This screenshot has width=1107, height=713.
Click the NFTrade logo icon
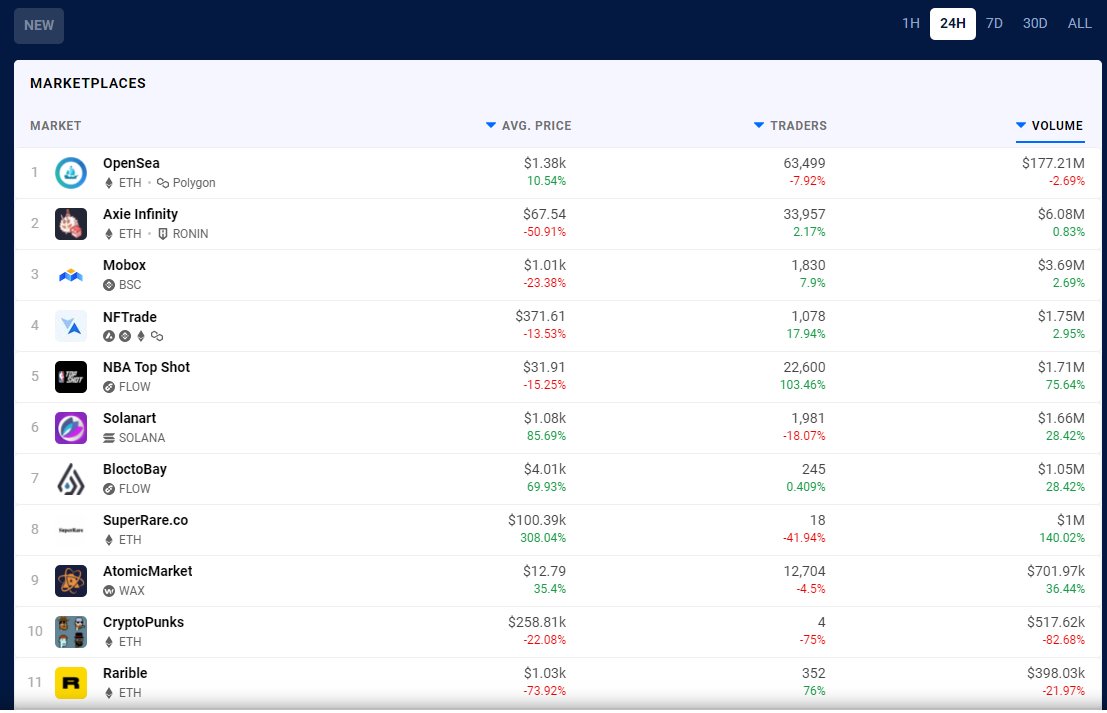[x=71, y=325]
